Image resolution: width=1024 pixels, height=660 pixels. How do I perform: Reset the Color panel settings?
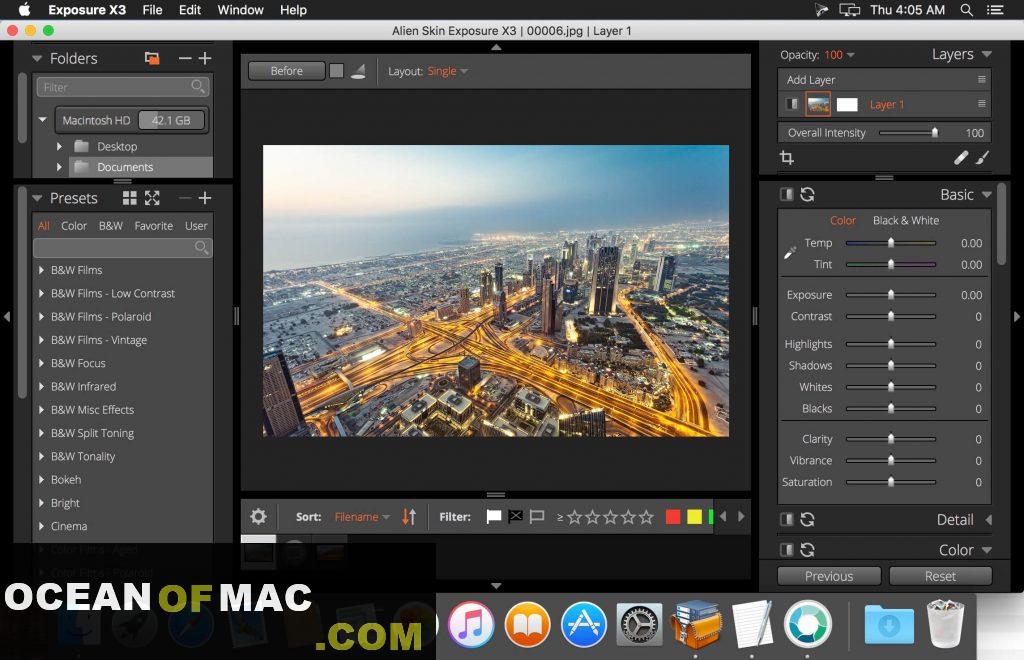coord(808,550)
